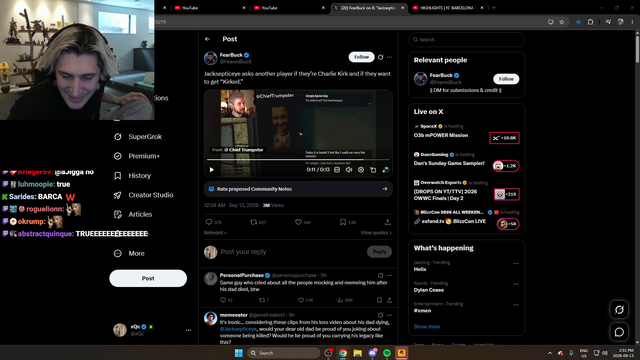Open the Helix trending topic
Image resolution: width=640 pixels, height=360 pixels.
click(420, 269)
